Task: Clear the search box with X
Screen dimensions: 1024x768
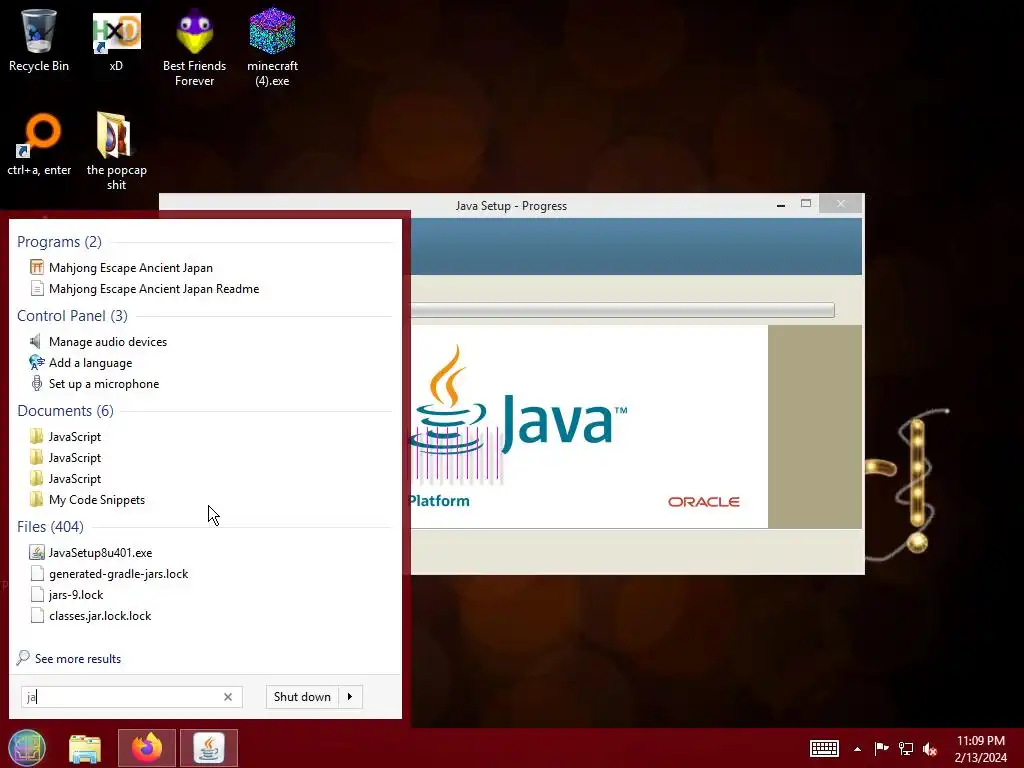Action: pyautogui.click(x=228, y=697)
